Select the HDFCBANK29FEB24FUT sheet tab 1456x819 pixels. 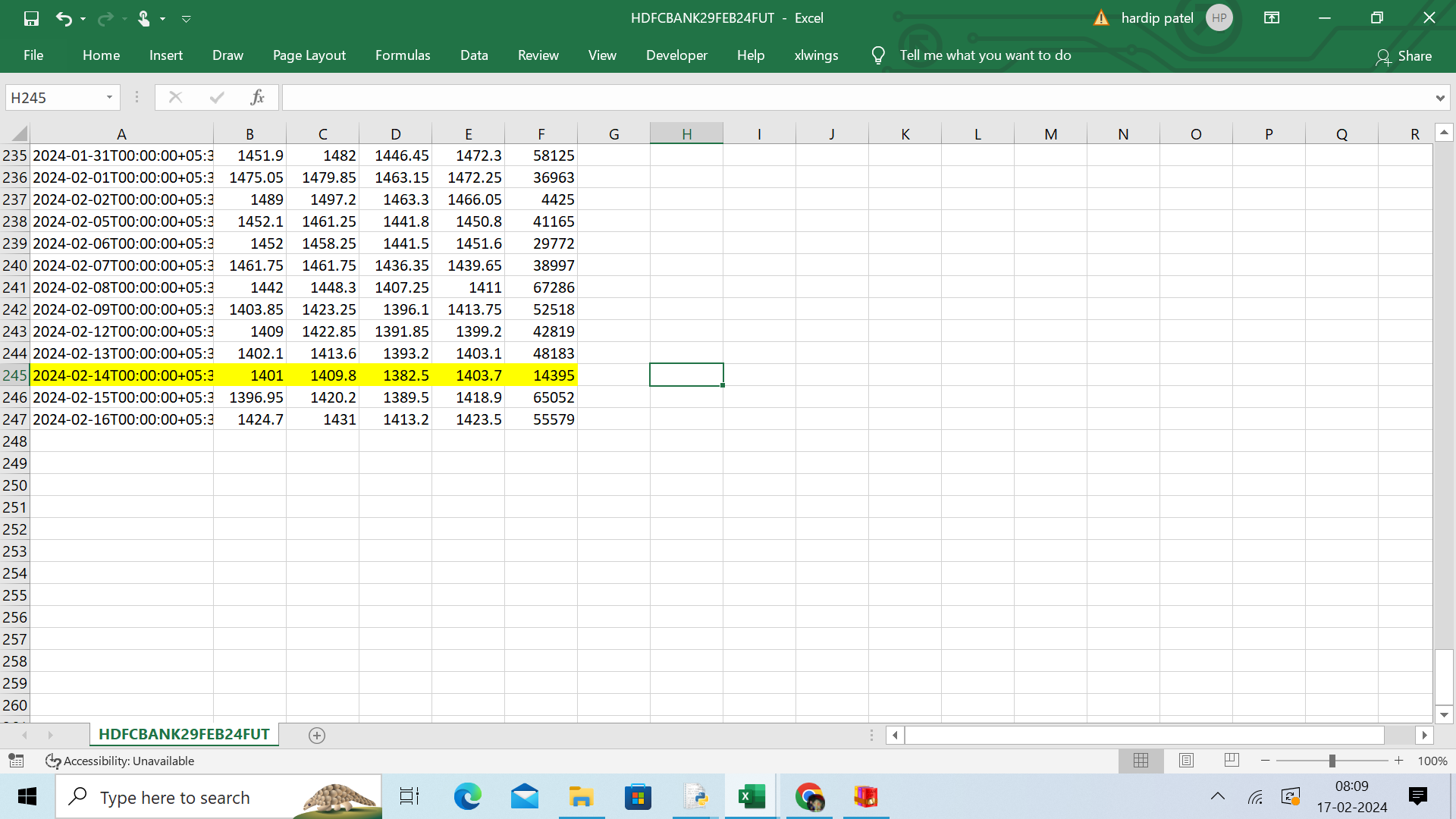tap(184, 734)
